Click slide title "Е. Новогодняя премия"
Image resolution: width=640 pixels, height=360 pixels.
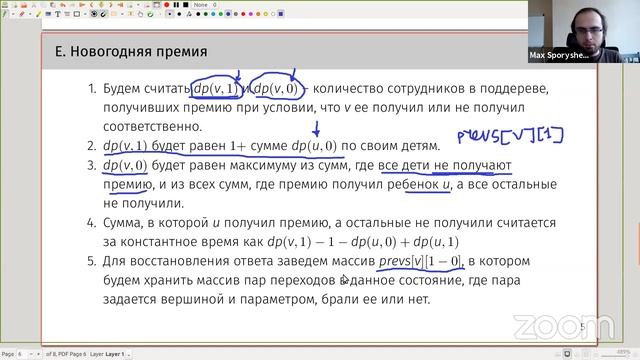131,52
